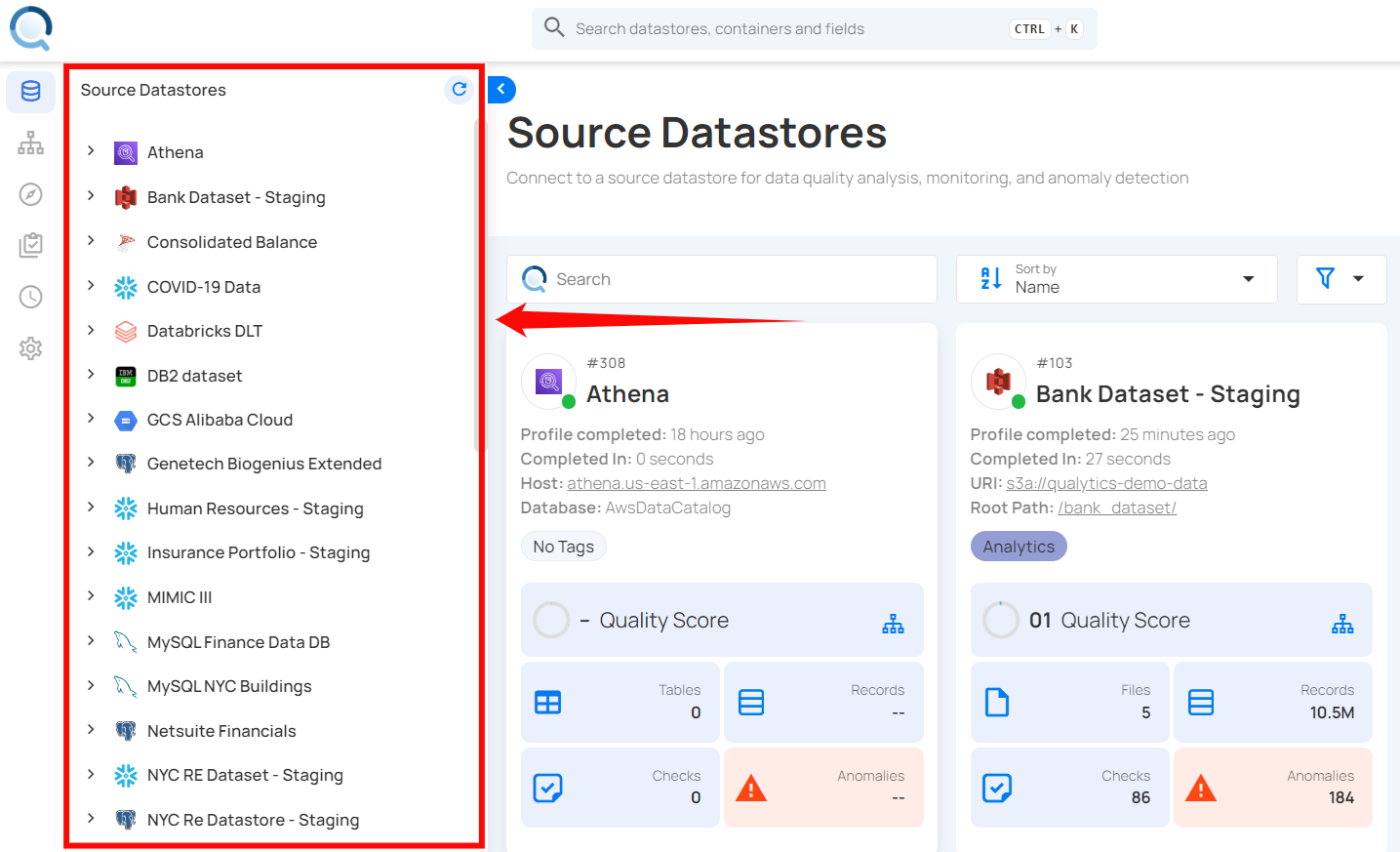The height and width of the screenshot is (852, 1400).
Task: Open the Activity clock sidebar icon
Action: pyautogui.click(x=30, y=297)
